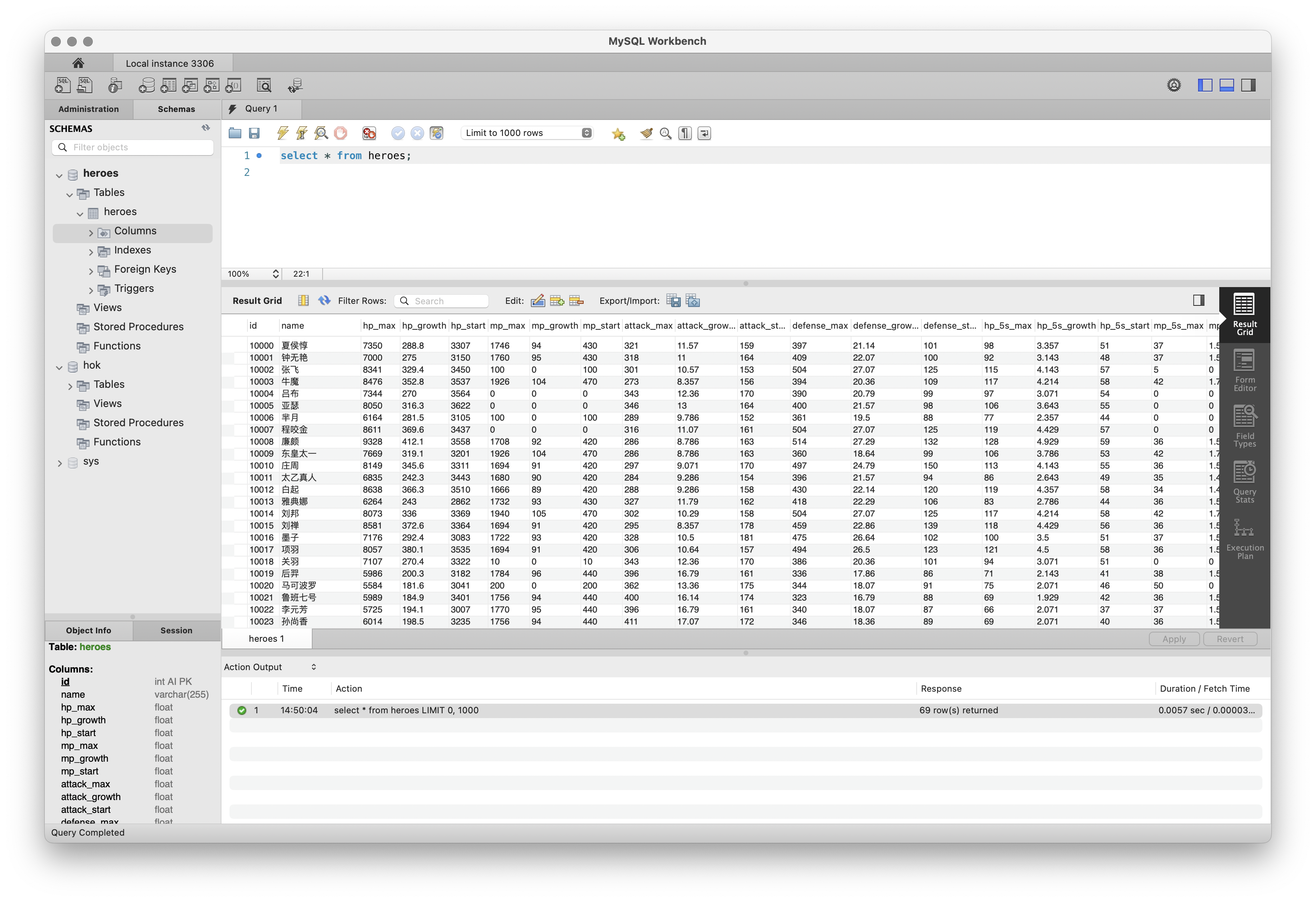Collapse the heroes schema tree node
This screenshot has width=1316, height=902.
[60, 174]
